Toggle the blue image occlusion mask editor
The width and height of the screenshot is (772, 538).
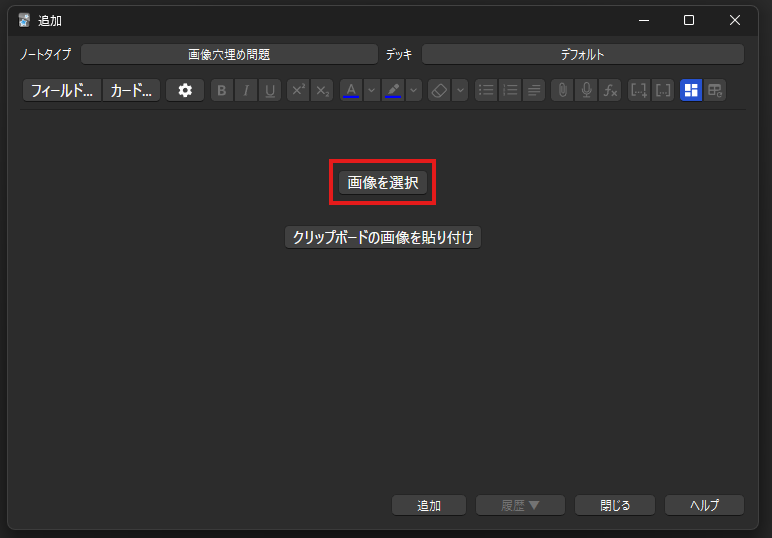pos(691,91)
